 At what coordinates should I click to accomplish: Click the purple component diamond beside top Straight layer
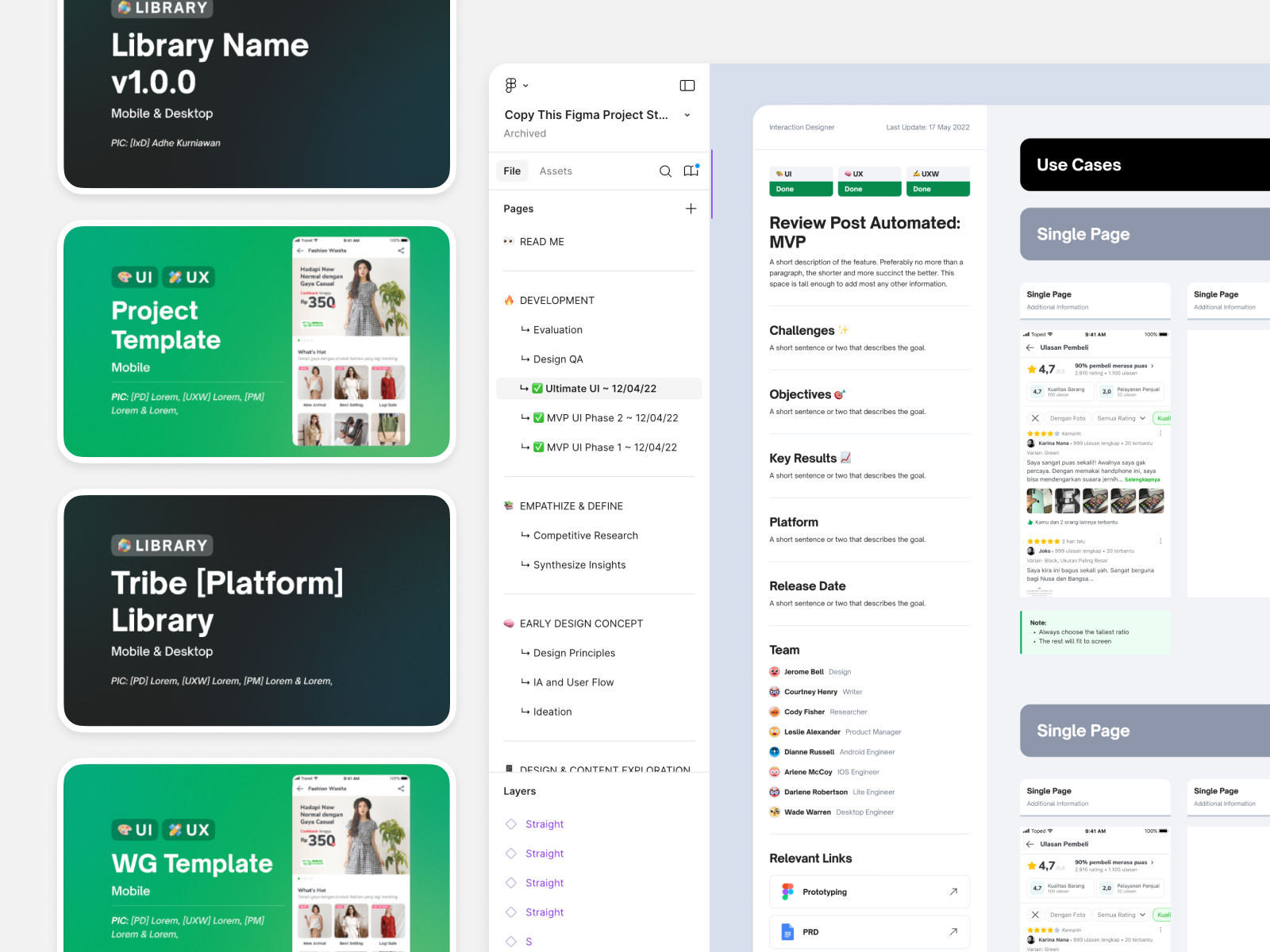click(x=510, y=823)
